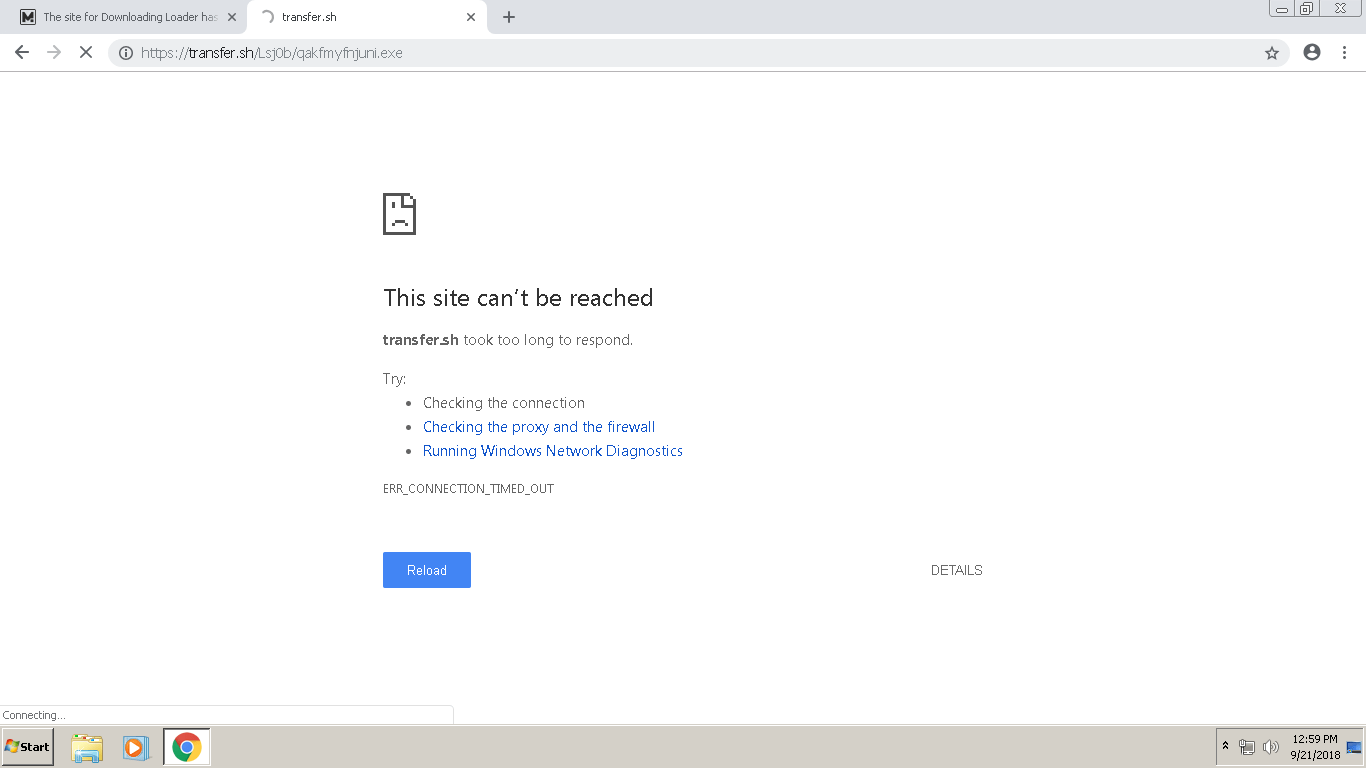The height and width of the screenshot is (768, 1366).
Task: Open the Windows Start button
Action: point(28,747)
